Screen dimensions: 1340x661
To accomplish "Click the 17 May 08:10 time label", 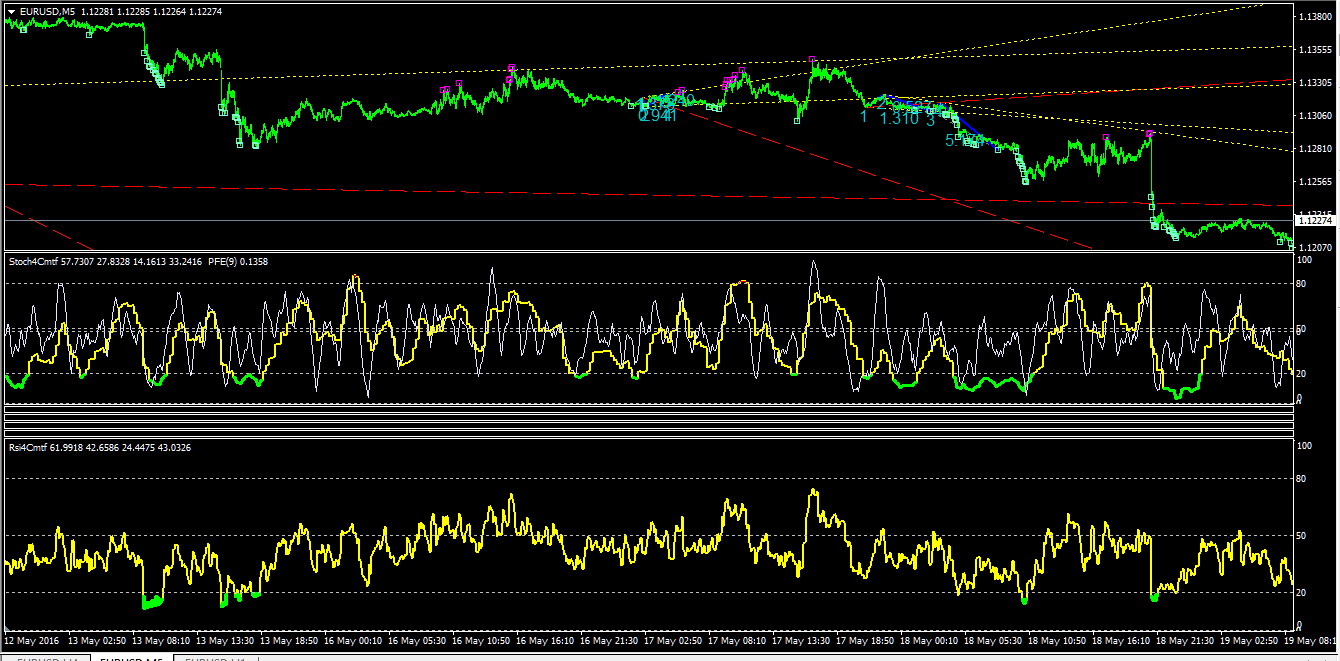I will (x=738, y=639).
